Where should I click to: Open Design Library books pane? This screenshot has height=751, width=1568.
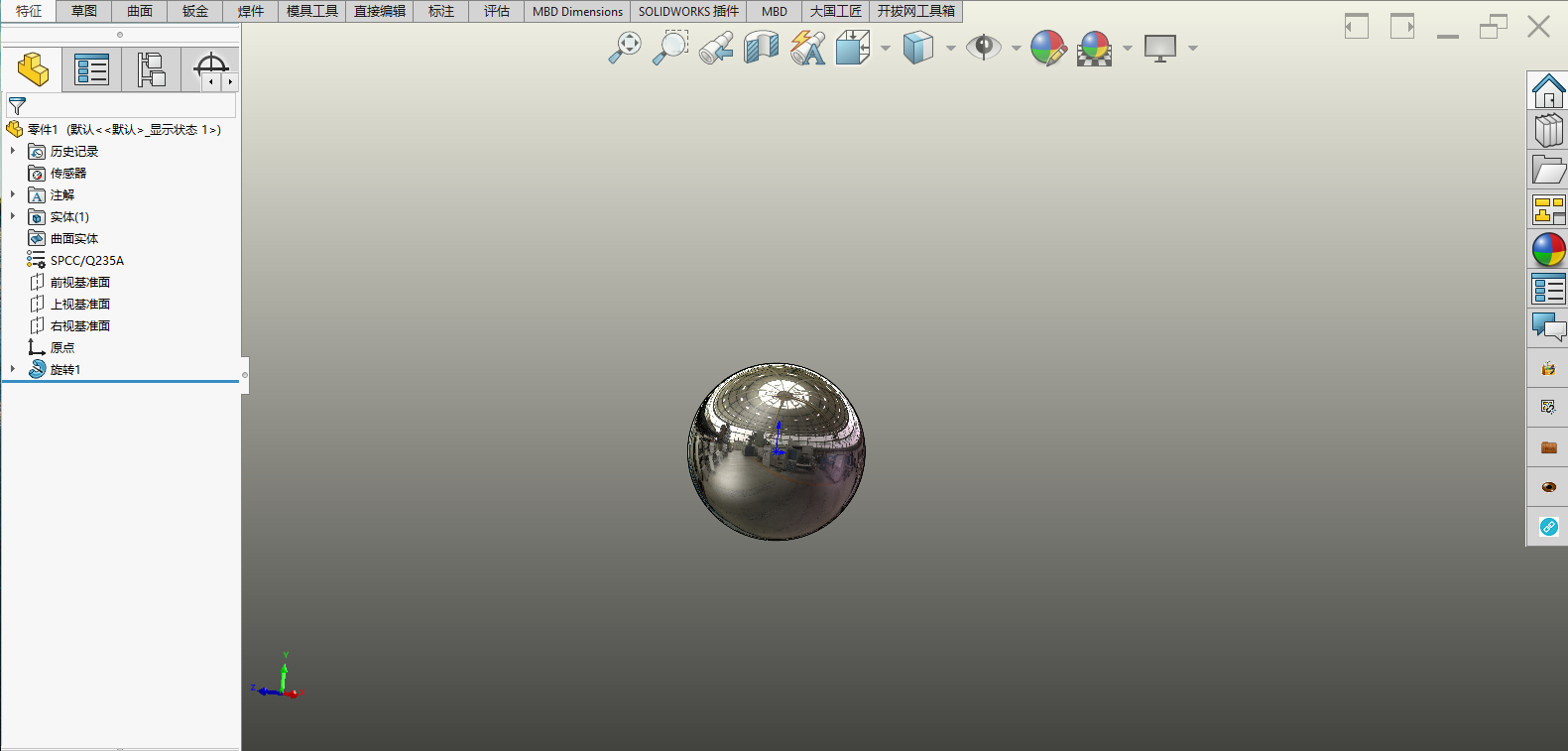1548,131
